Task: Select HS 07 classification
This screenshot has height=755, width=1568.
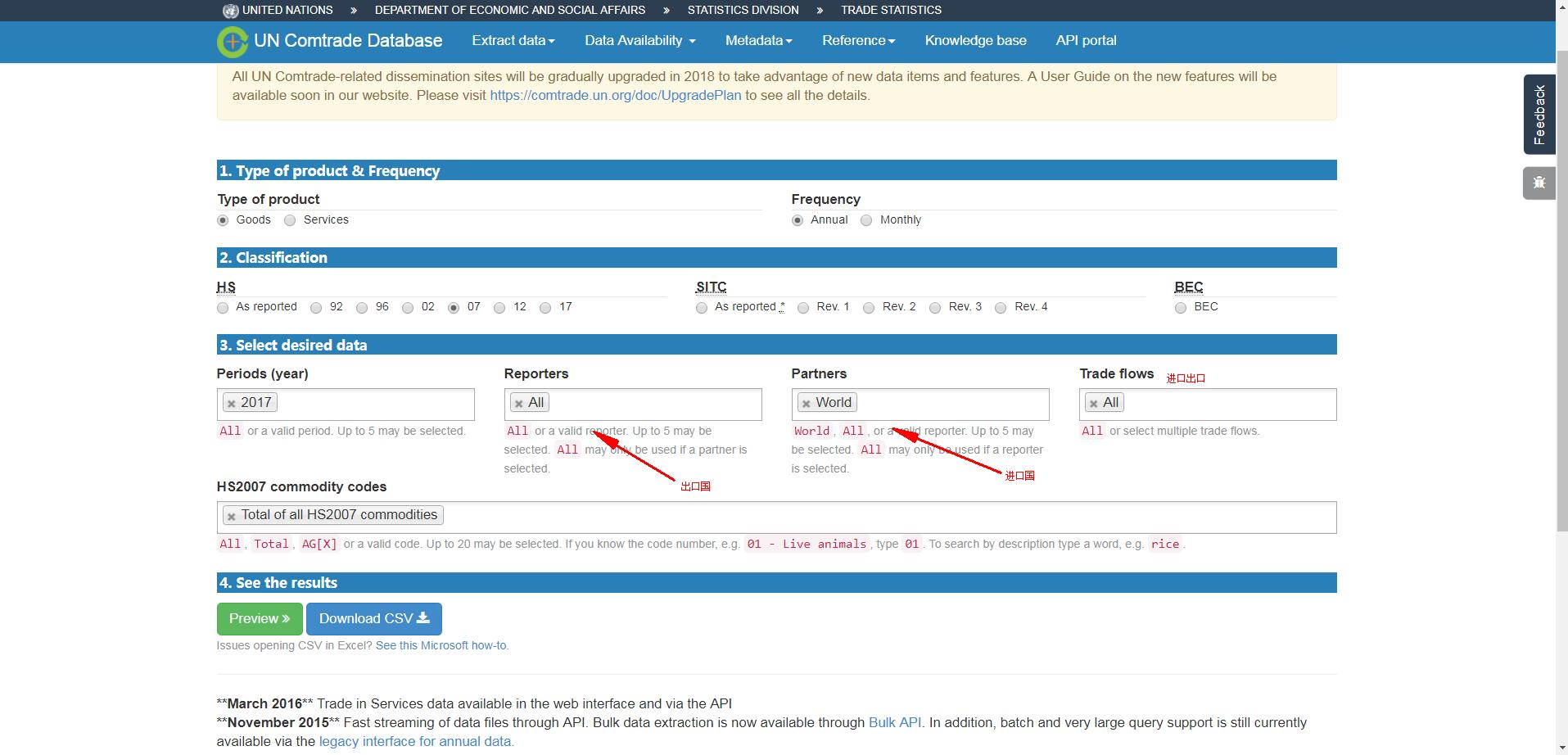Action: tap(454, 308)
